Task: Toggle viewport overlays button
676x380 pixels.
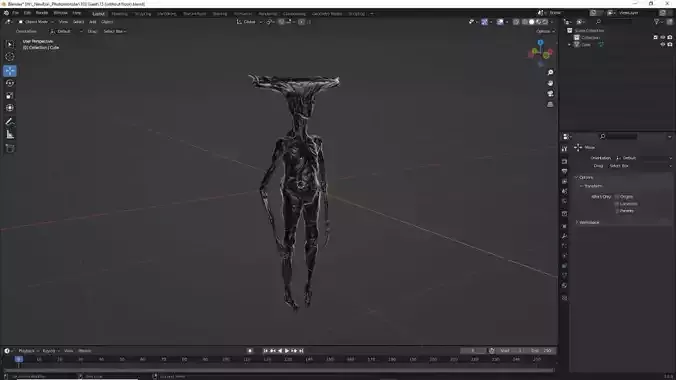Action: click(x=500, y=22)
